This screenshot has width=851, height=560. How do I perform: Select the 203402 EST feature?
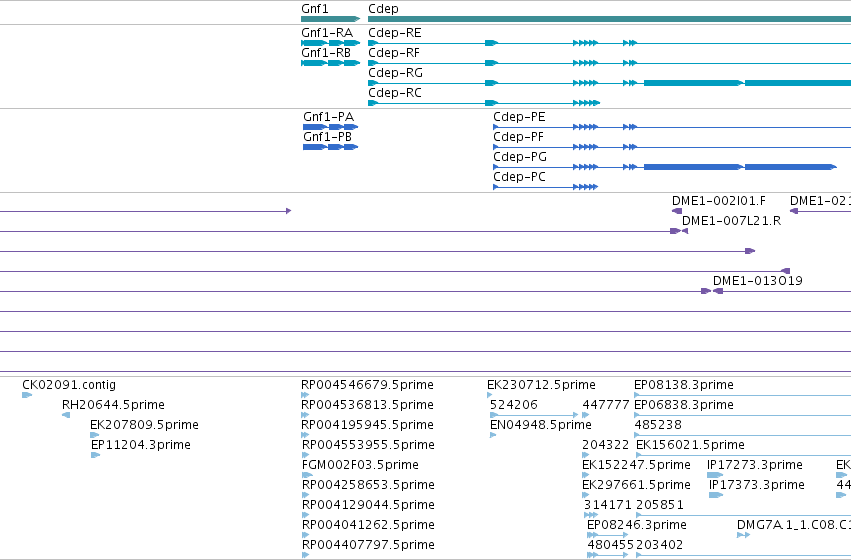coord(744,555)
